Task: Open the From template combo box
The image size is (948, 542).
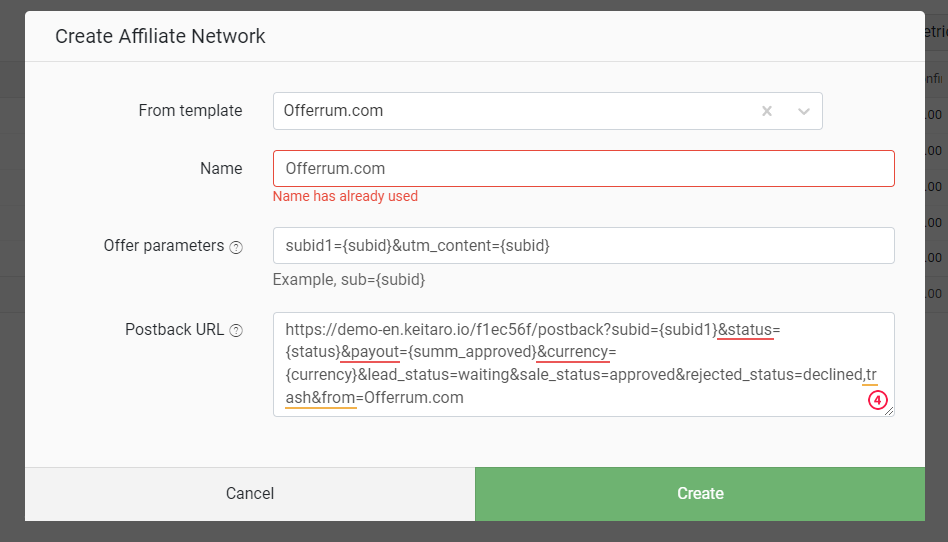Action: tap(547, 111)
